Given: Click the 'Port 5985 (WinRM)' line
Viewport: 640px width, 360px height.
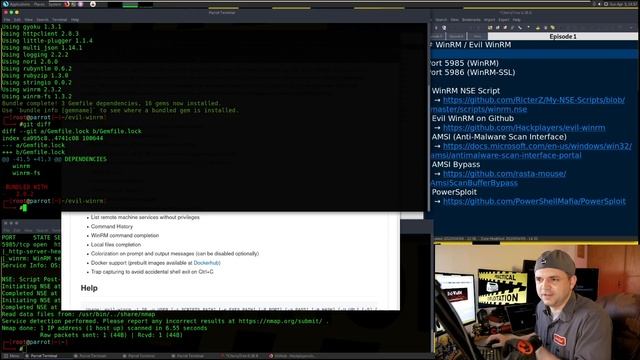Looking at the screenshot, I should coord(464,63).
